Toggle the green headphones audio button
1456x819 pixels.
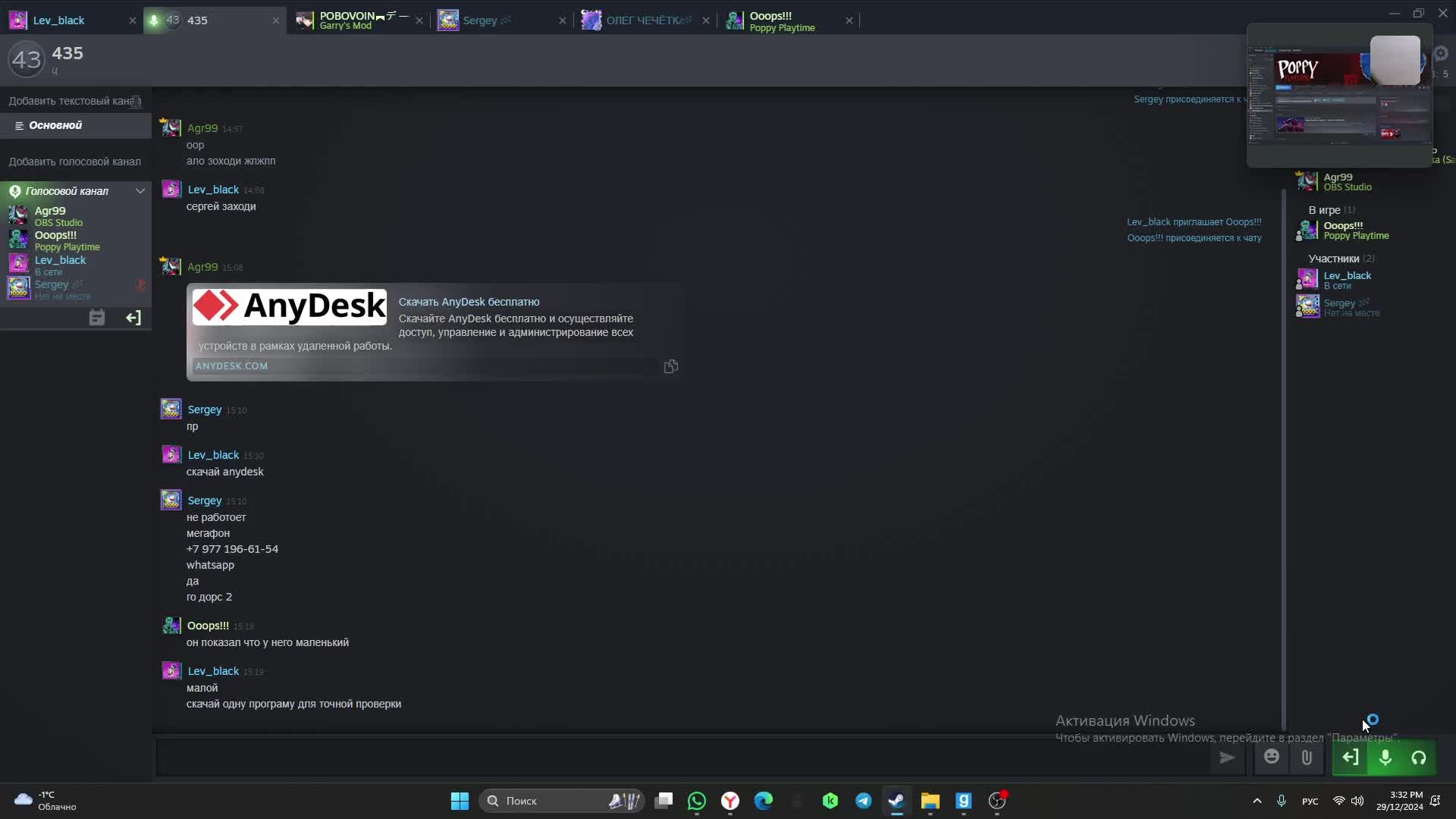(1418, 758)
